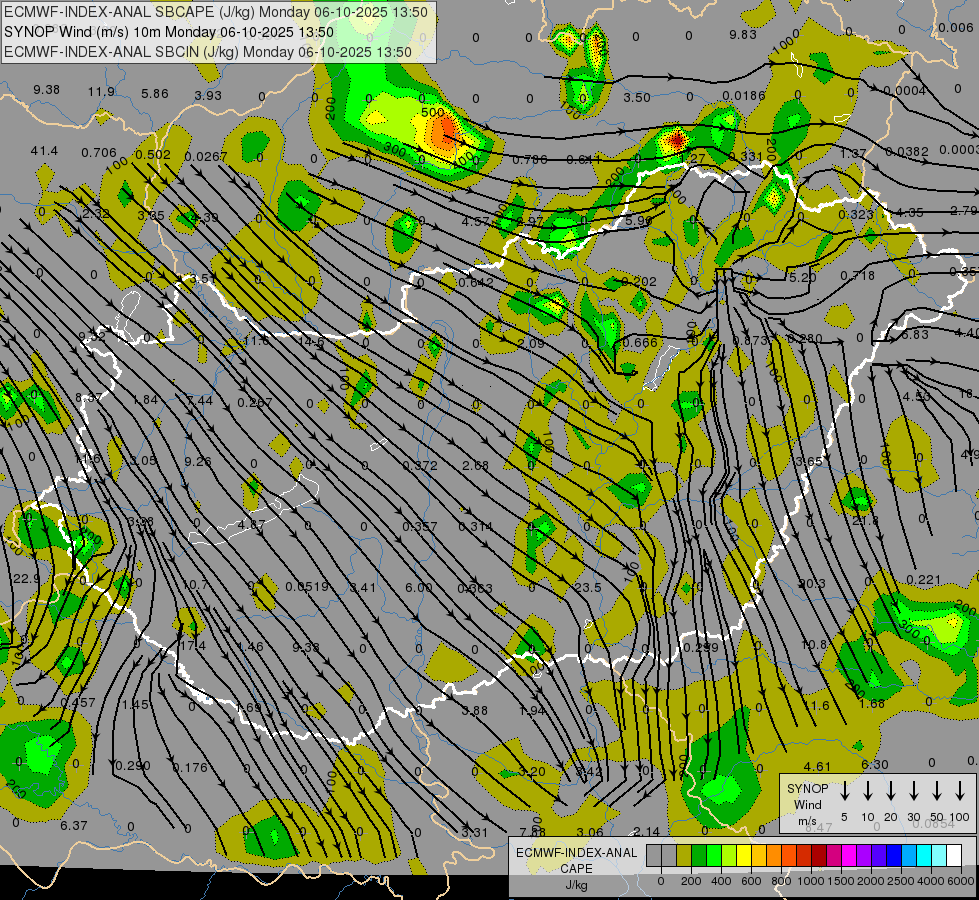Click the 'SYNOP Wind m/s' legend label
Screen dimensions: 979x900
pos(808,804)
